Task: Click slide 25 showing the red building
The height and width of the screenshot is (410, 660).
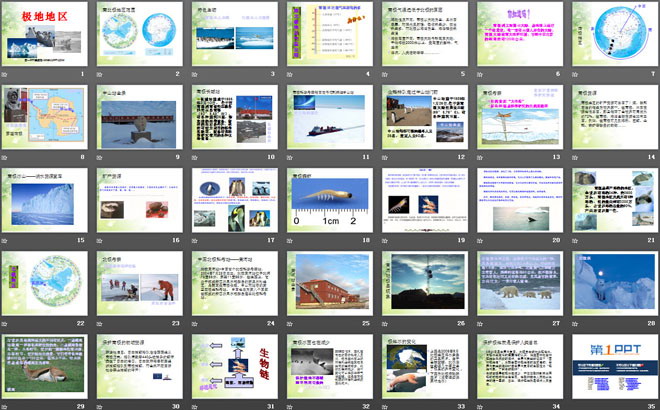Action: (328, 285)
